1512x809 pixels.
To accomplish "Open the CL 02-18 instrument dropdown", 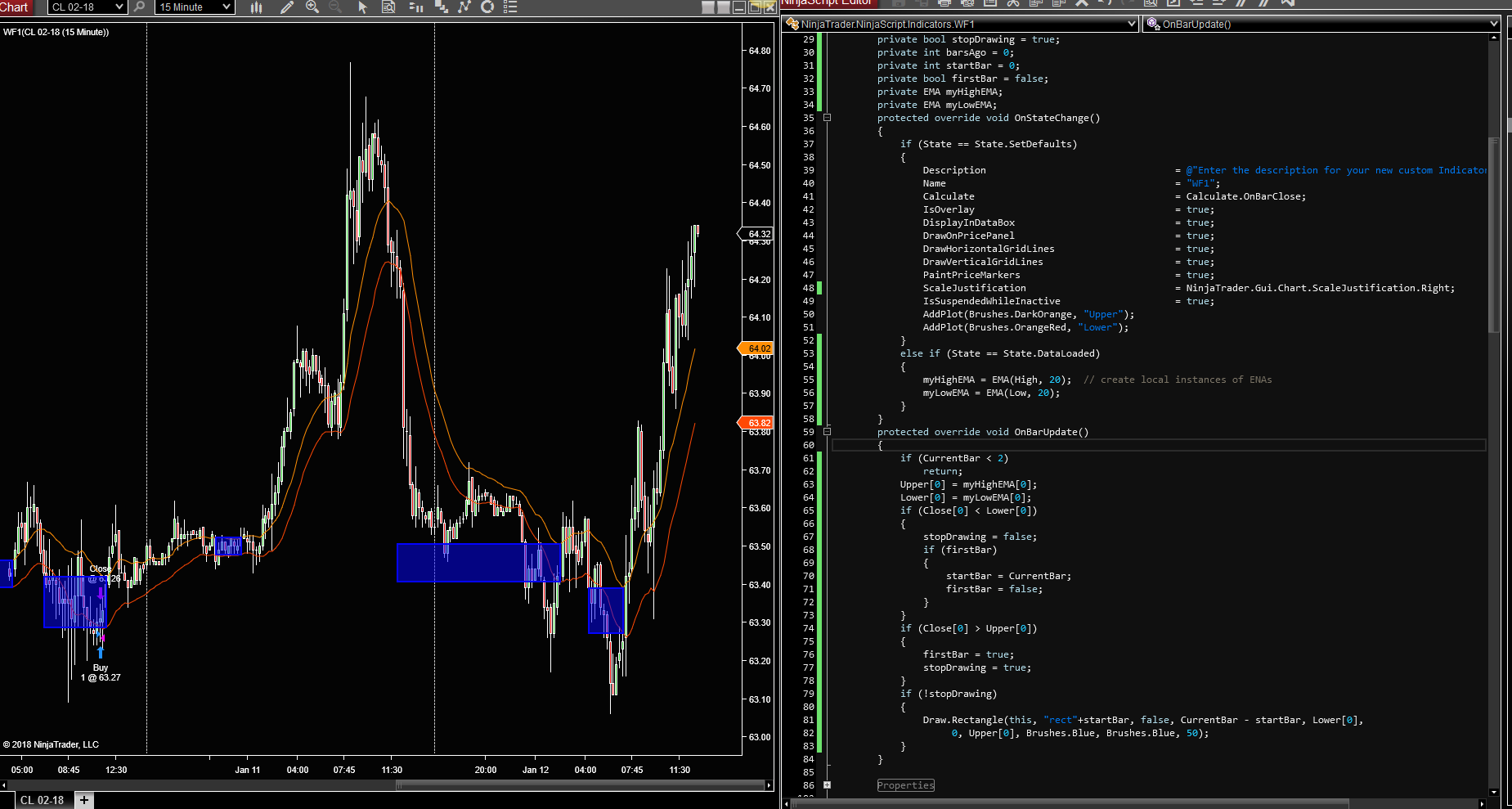I will (87, 7).
